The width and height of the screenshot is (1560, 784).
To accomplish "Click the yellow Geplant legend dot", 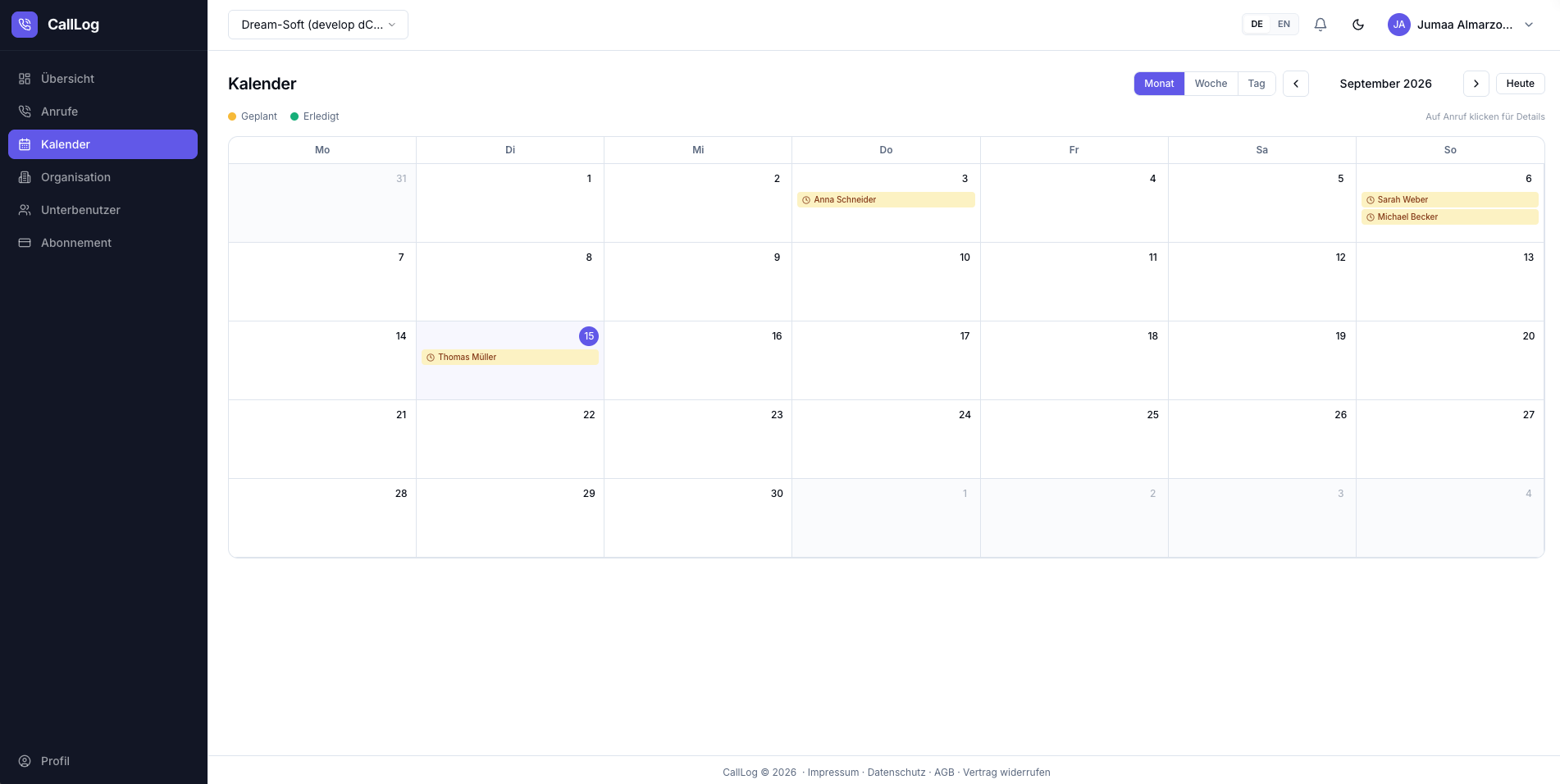I will [232, 116].
